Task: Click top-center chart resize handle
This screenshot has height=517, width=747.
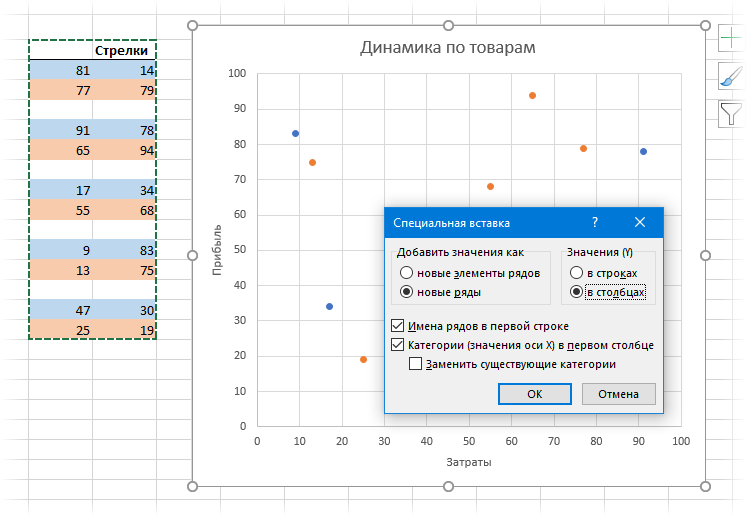Action: point(448,25)
